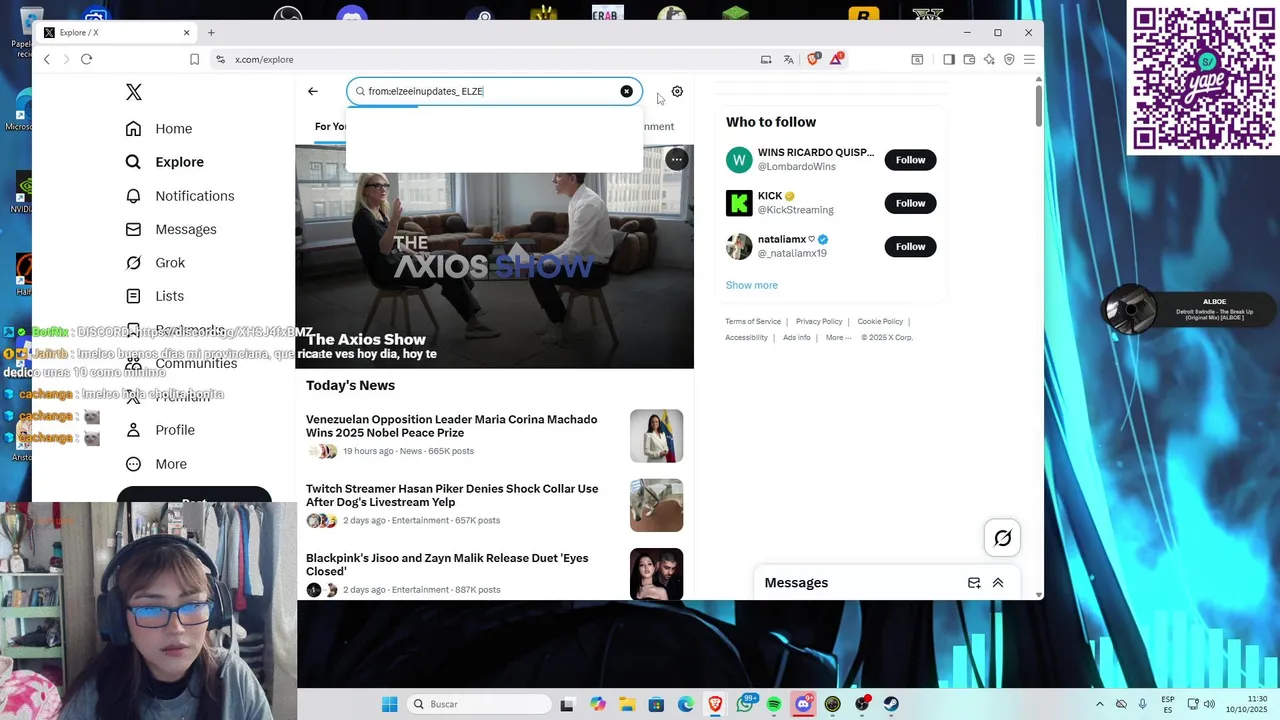Open Privacy Policy link
Screen dimensions: 1280x720
tap(819, 321)
